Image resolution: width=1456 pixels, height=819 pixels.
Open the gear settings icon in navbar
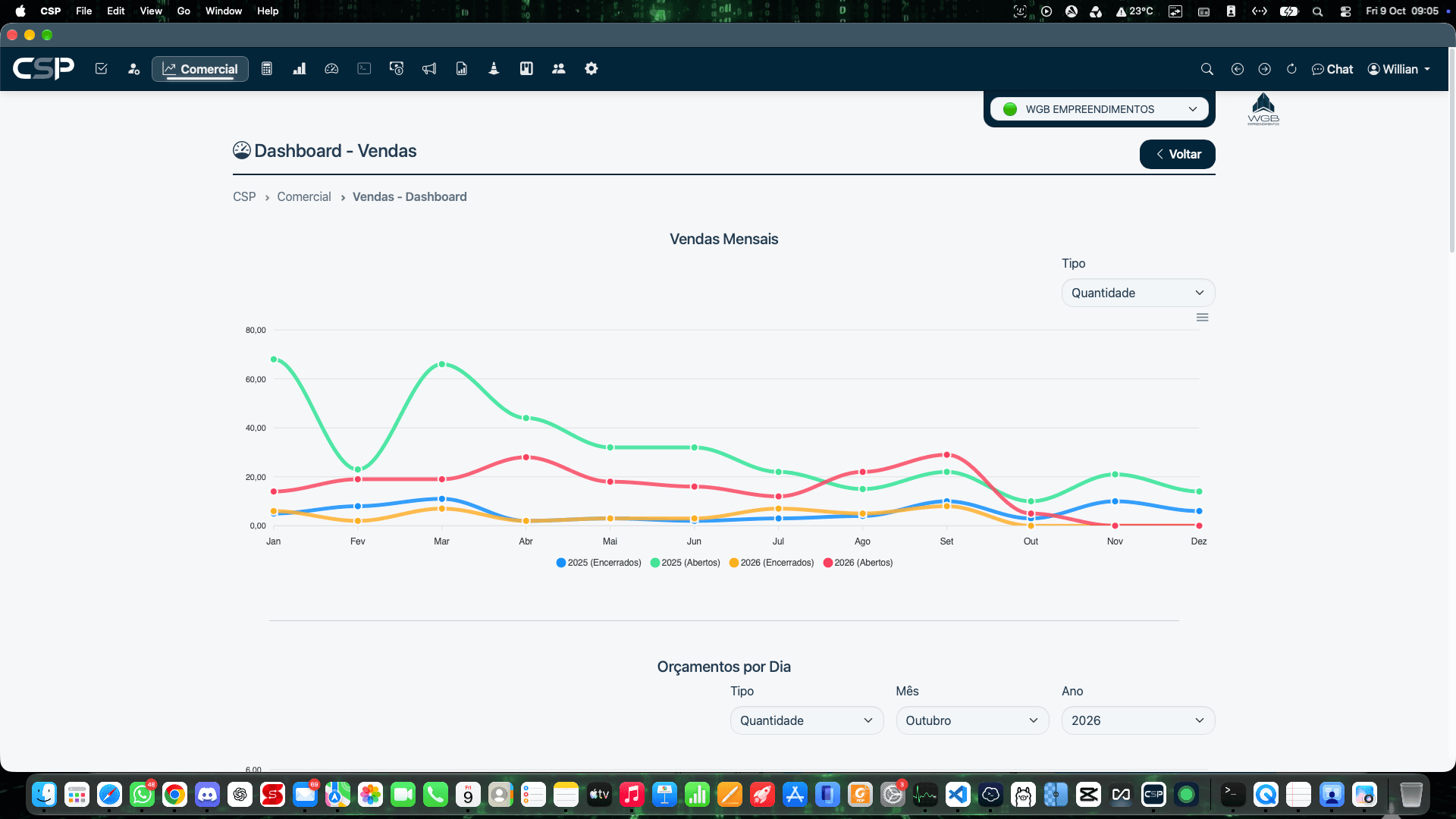pos(591,69)
